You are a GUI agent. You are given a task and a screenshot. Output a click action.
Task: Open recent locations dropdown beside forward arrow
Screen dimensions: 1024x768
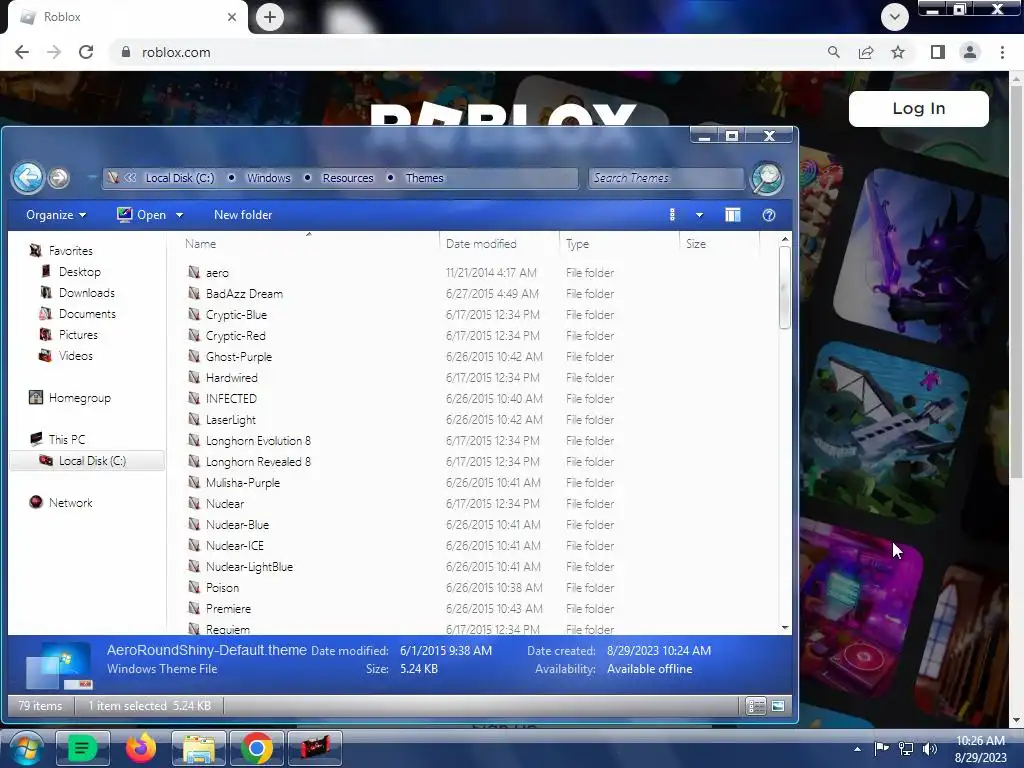[92, 177]
